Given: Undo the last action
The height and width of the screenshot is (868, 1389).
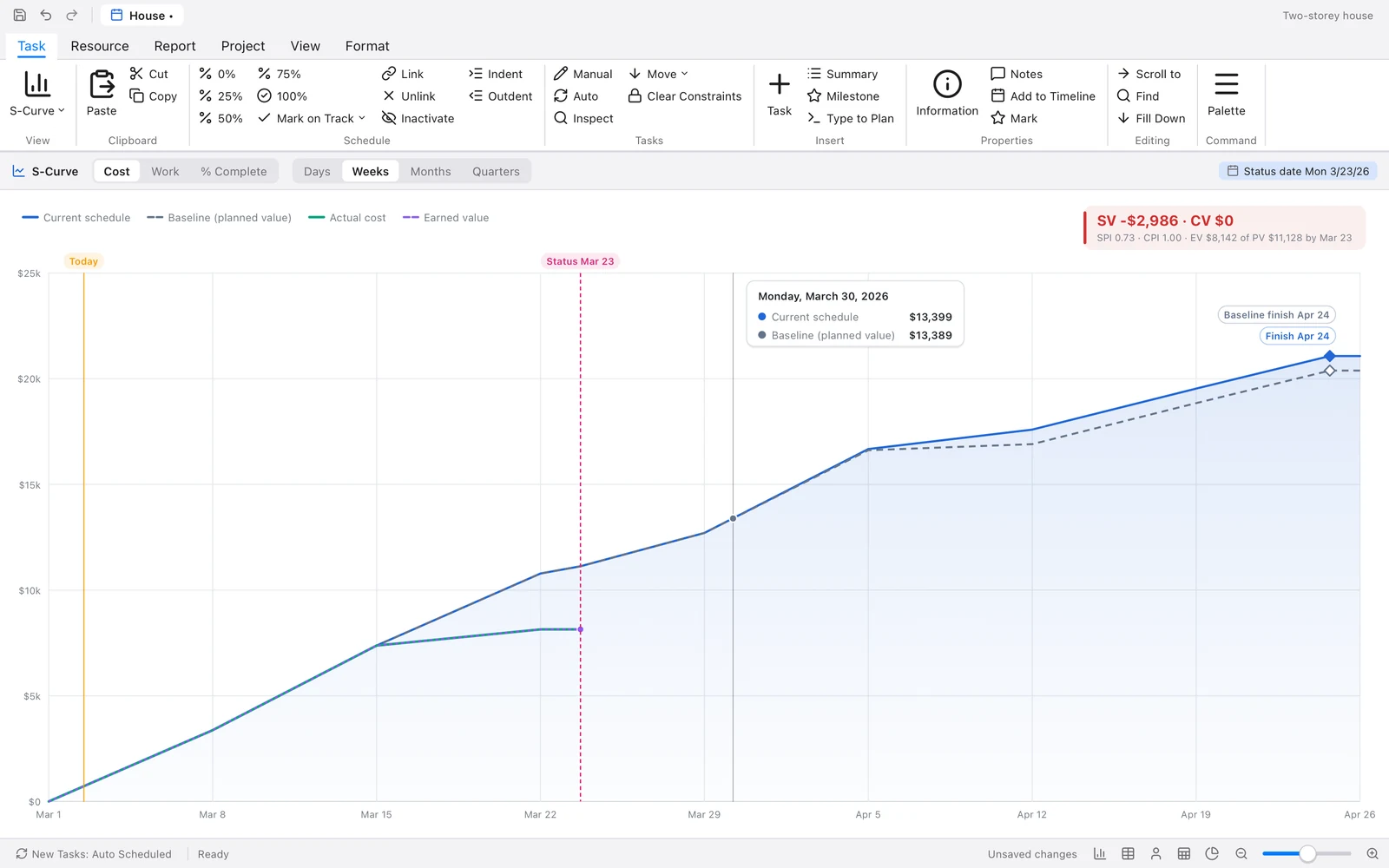Looking at the screenshot, I should pyautogui.click(x=46, y=16).
